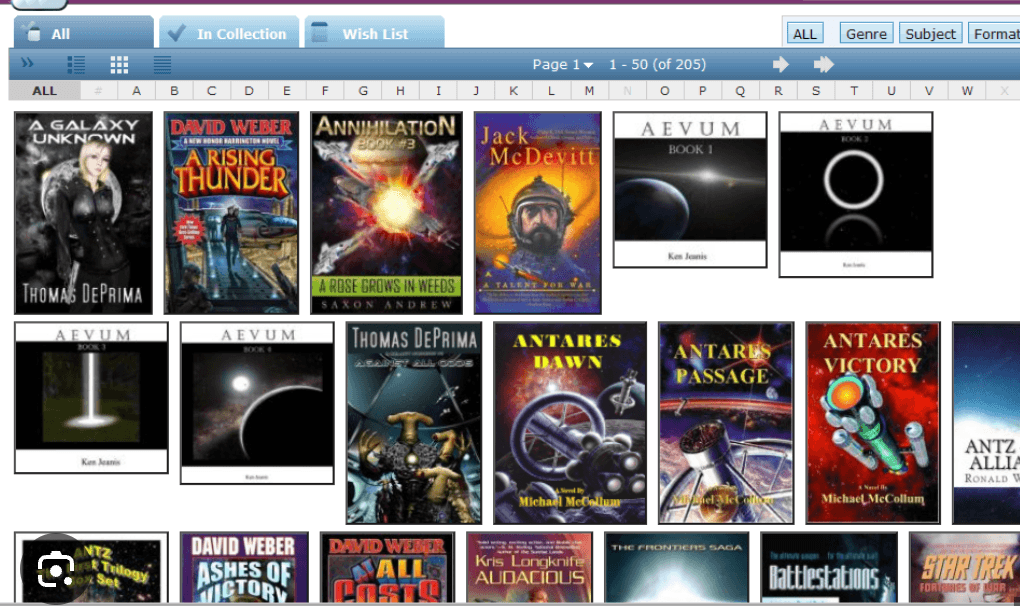Viewport: 1020px width, 606px height.
Task: Open A Rising Thunder book cover
Action: [231, 213]
